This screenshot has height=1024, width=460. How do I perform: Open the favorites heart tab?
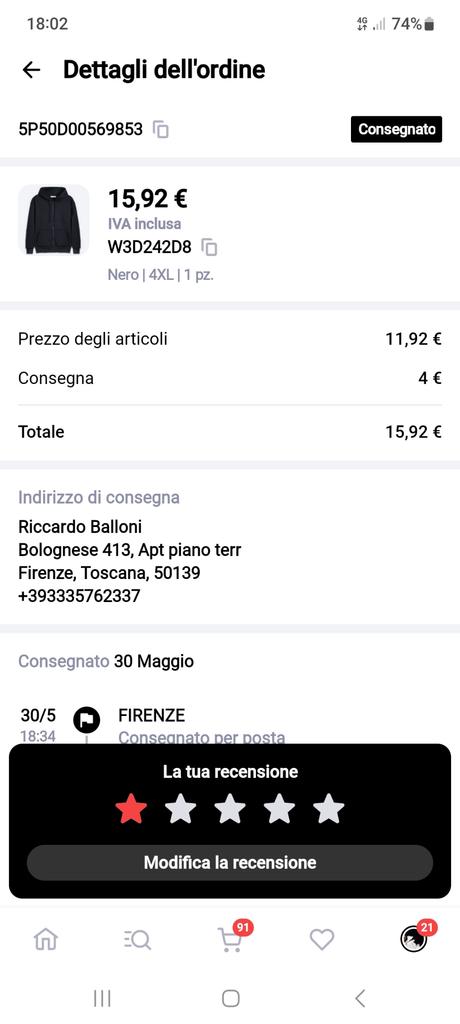pos(322,940)
